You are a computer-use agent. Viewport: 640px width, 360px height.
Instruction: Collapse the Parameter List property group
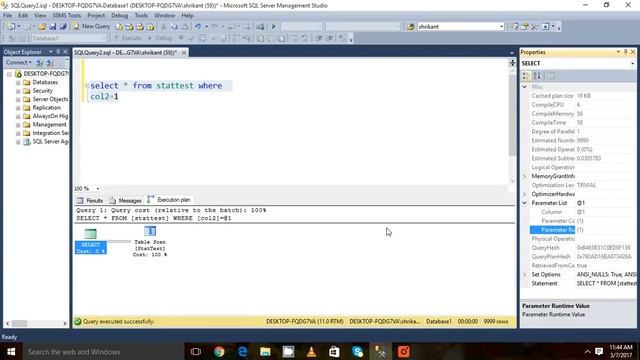click(525, 203)
